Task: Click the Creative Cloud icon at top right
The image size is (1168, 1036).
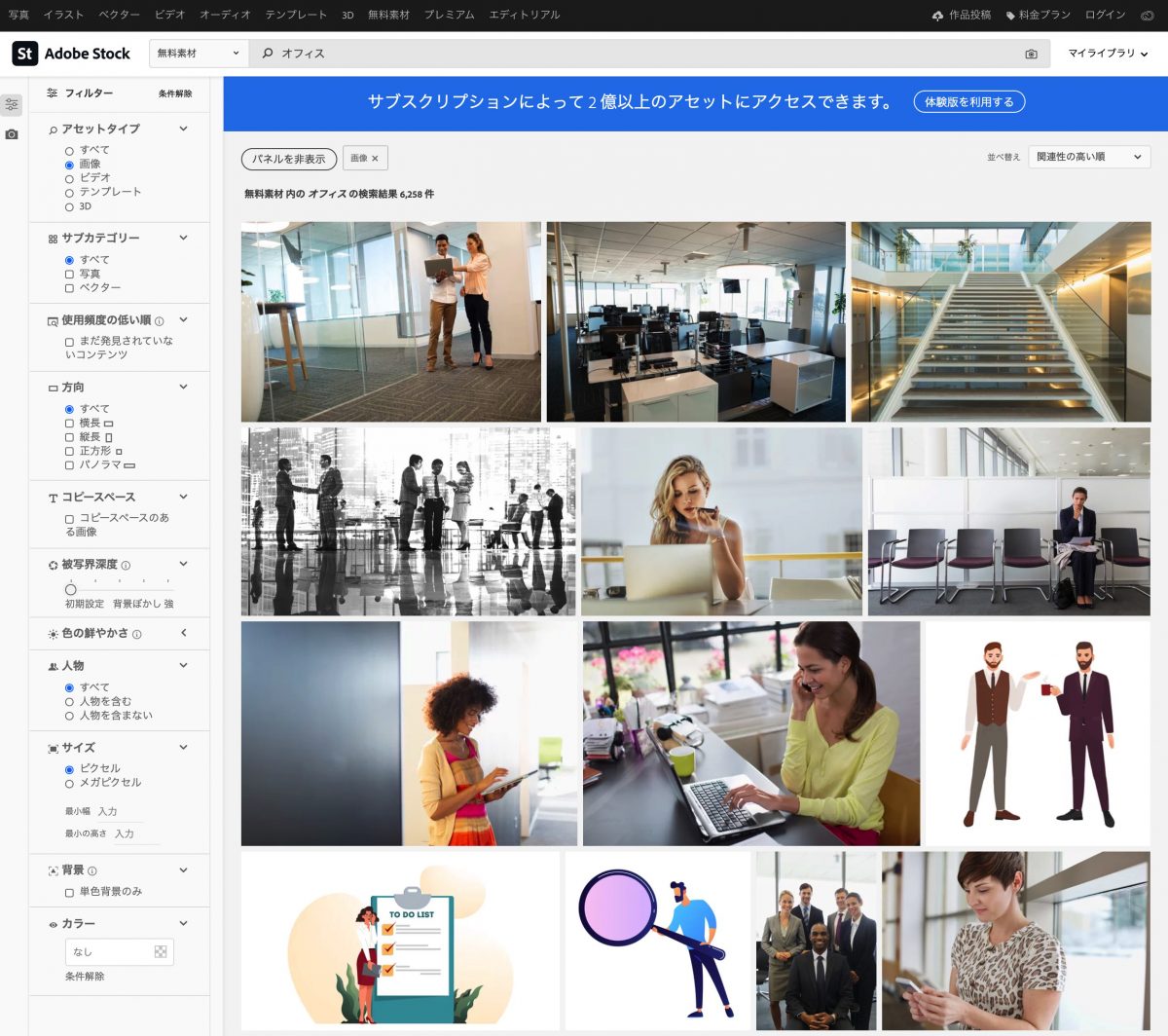Action: 1146,15
